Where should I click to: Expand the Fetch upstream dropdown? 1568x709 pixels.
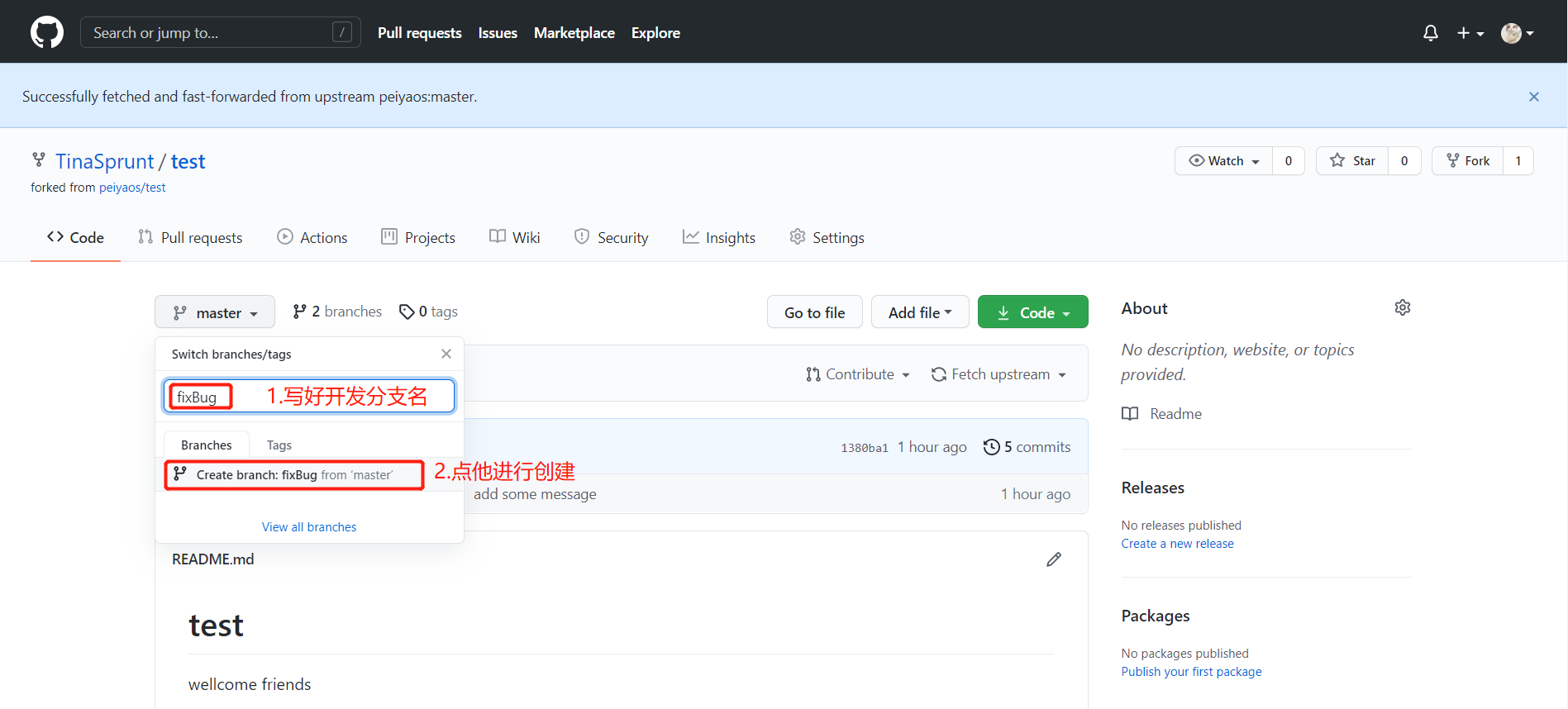[x=998, y=374]
